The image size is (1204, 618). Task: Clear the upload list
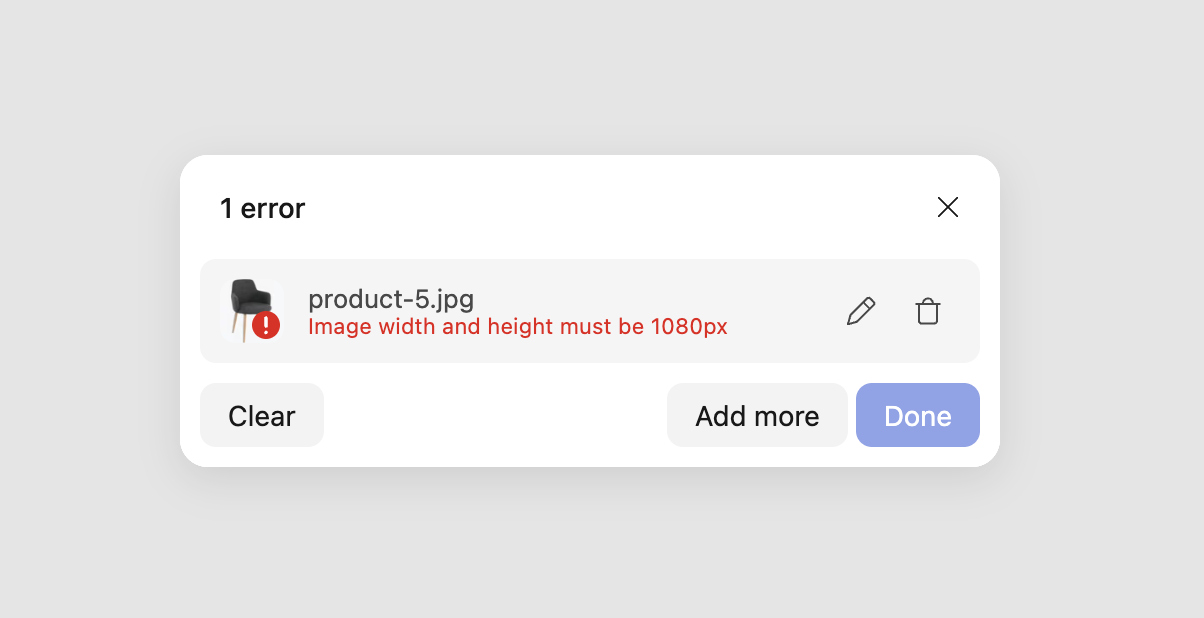click(262, 415)
